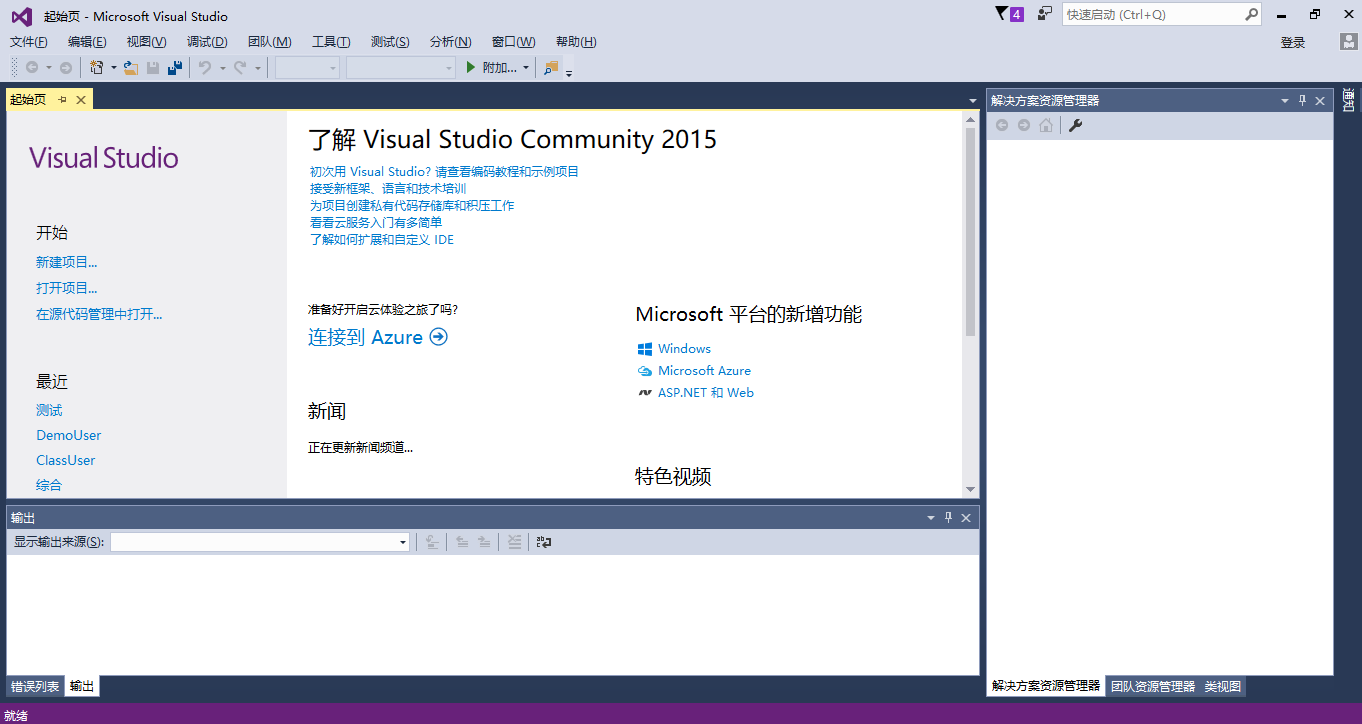Screen dimensions: 1362x724
Task: Open window position menu of Solution Explorer
Action: (1285, 101)
